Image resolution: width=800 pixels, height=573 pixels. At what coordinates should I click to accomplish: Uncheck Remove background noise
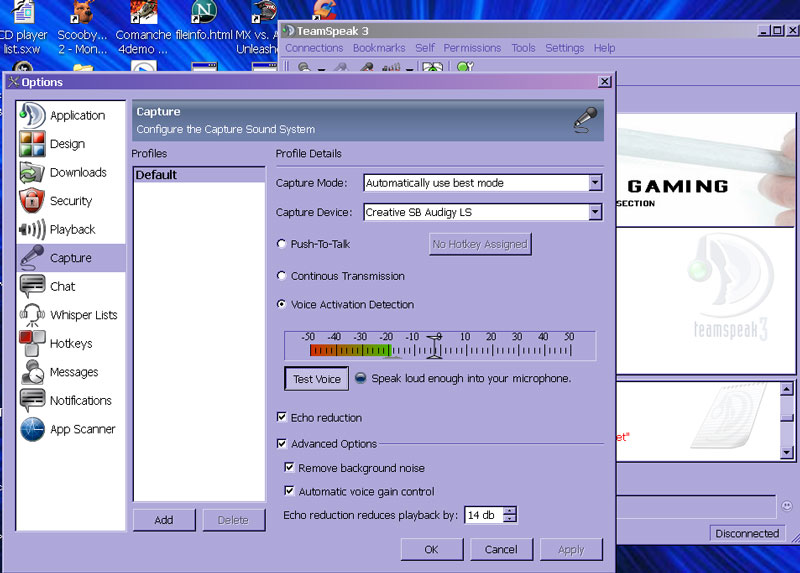point(289,467)
